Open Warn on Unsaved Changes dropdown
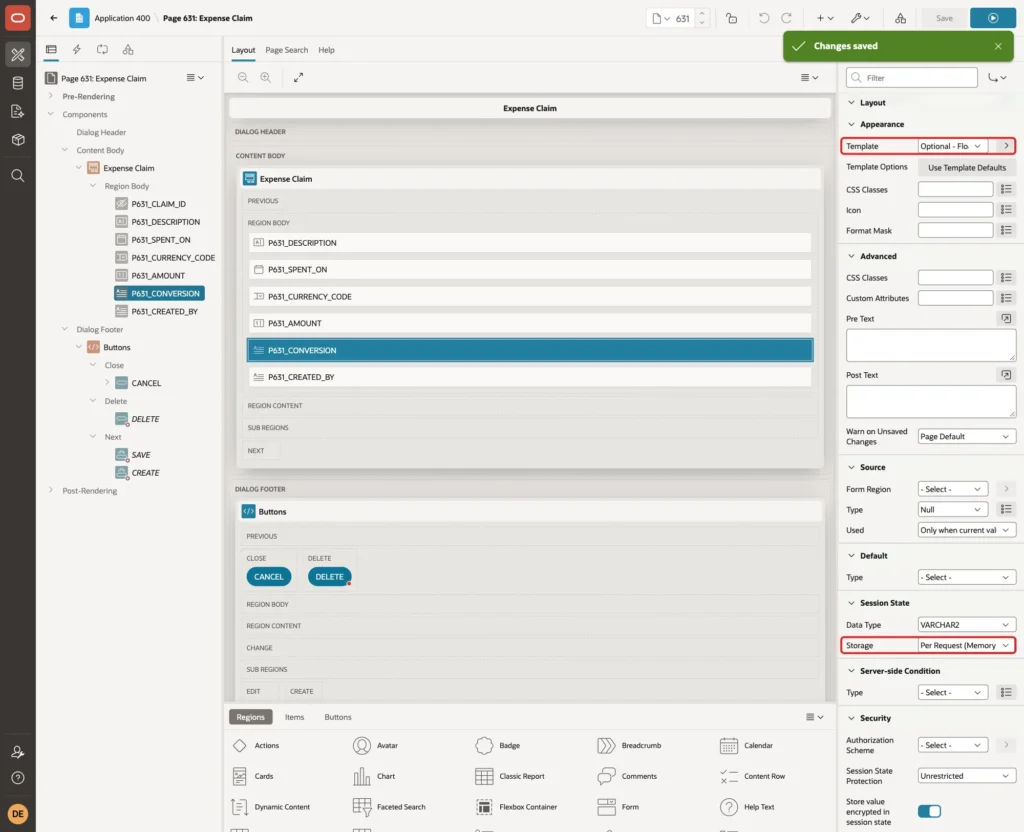 966,436
